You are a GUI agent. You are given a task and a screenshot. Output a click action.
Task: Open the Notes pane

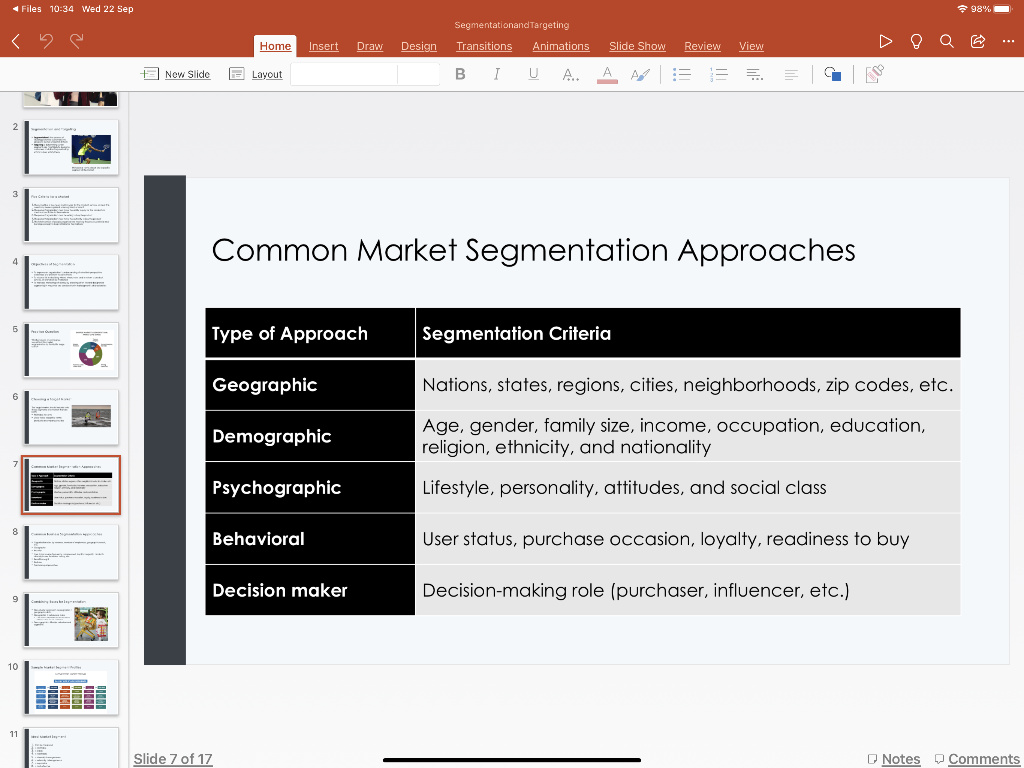pyautogui.click(x=894, y=759)
